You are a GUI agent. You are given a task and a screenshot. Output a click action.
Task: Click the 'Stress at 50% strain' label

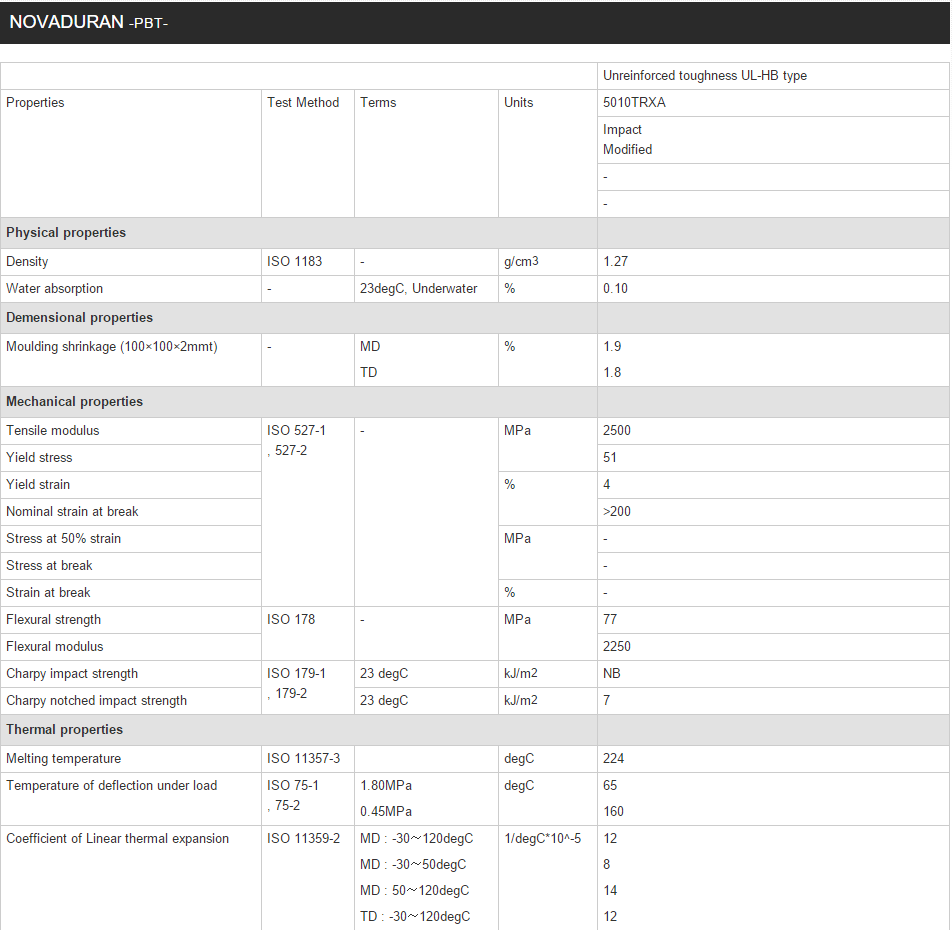[64, 538]
